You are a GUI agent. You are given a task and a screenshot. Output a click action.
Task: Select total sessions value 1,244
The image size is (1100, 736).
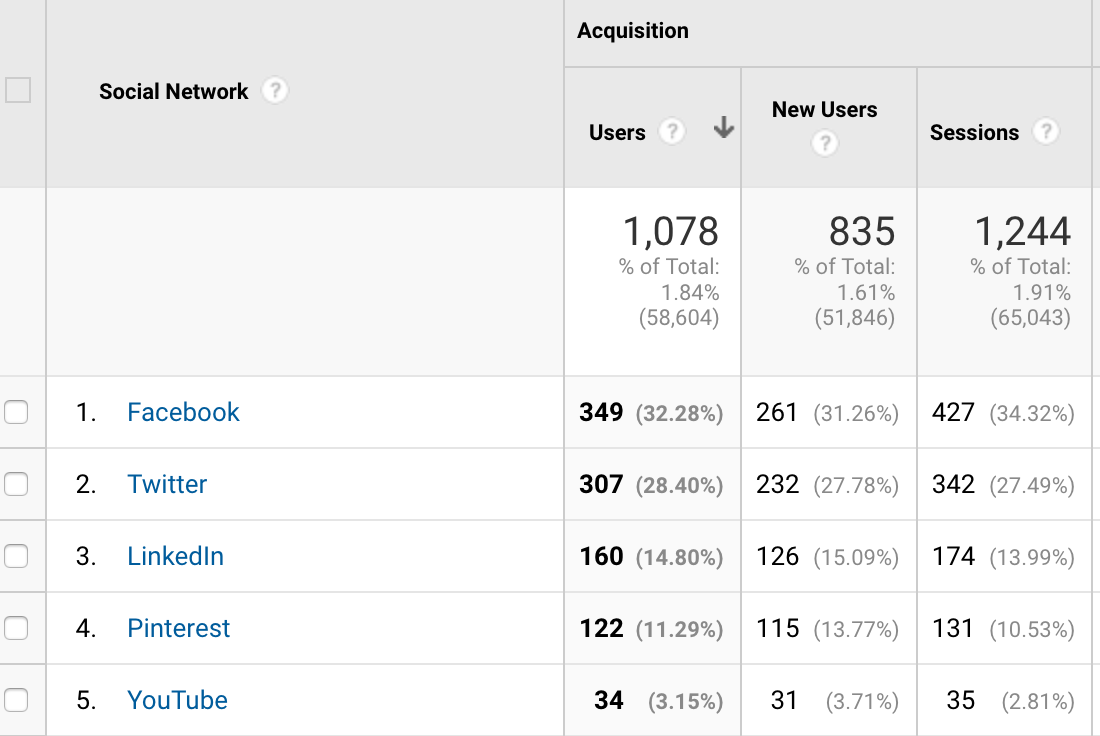(1022, 232)
